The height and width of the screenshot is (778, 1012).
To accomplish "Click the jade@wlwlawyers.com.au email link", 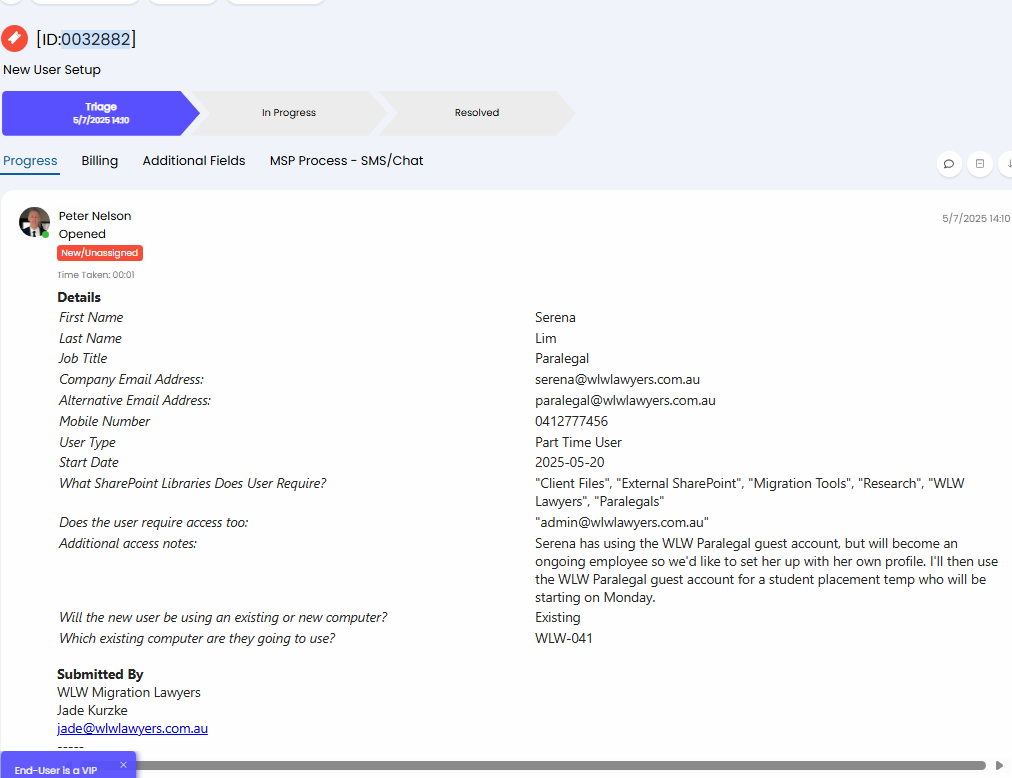I will tap(132, 728).
